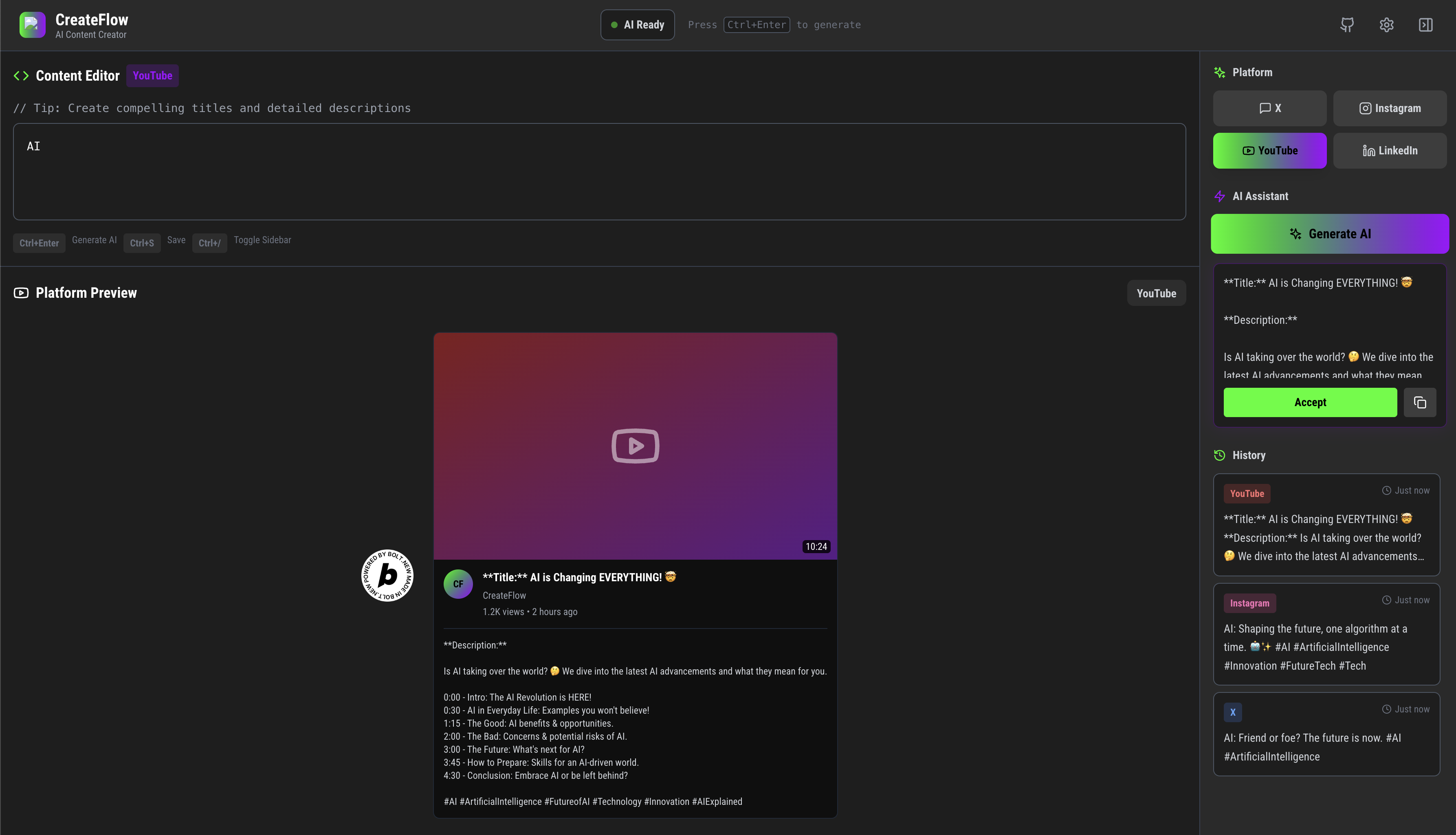Click the AI Ready status indicator
Screen dimensions: 1456x835
(637, 25)
